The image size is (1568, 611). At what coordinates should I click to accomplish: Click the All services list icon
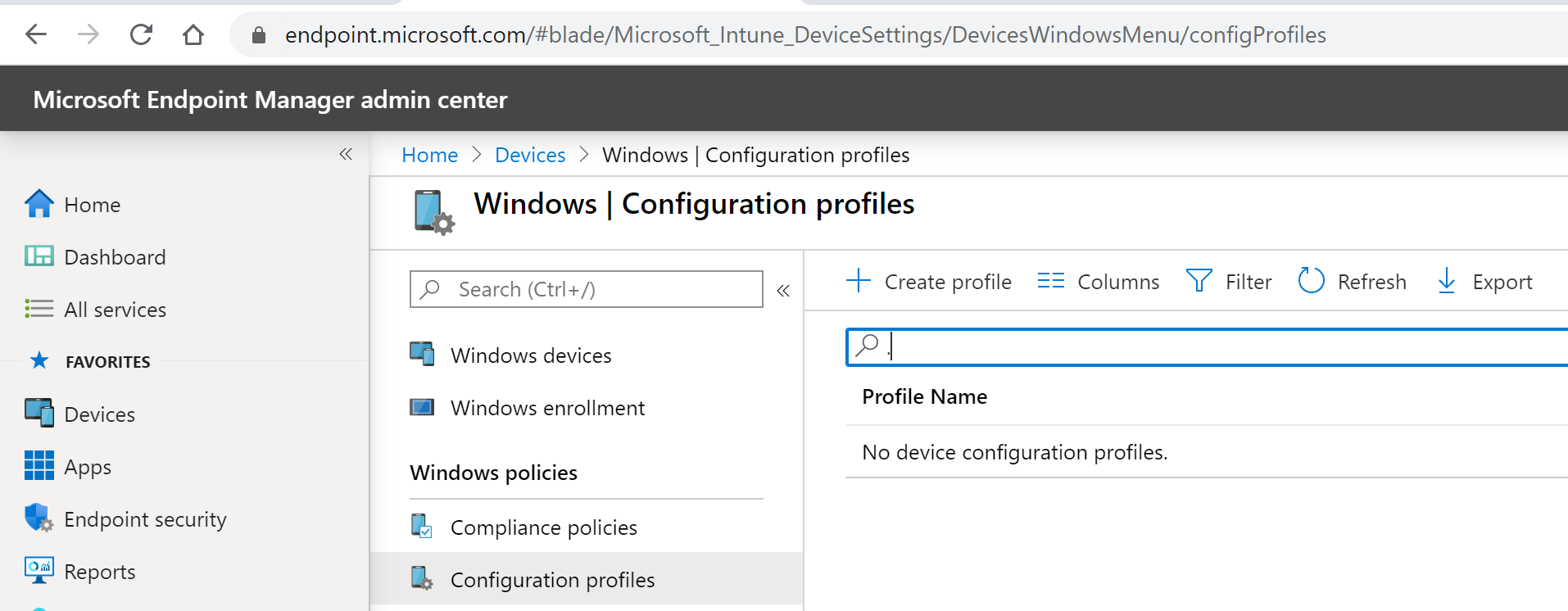click(39, 309)
